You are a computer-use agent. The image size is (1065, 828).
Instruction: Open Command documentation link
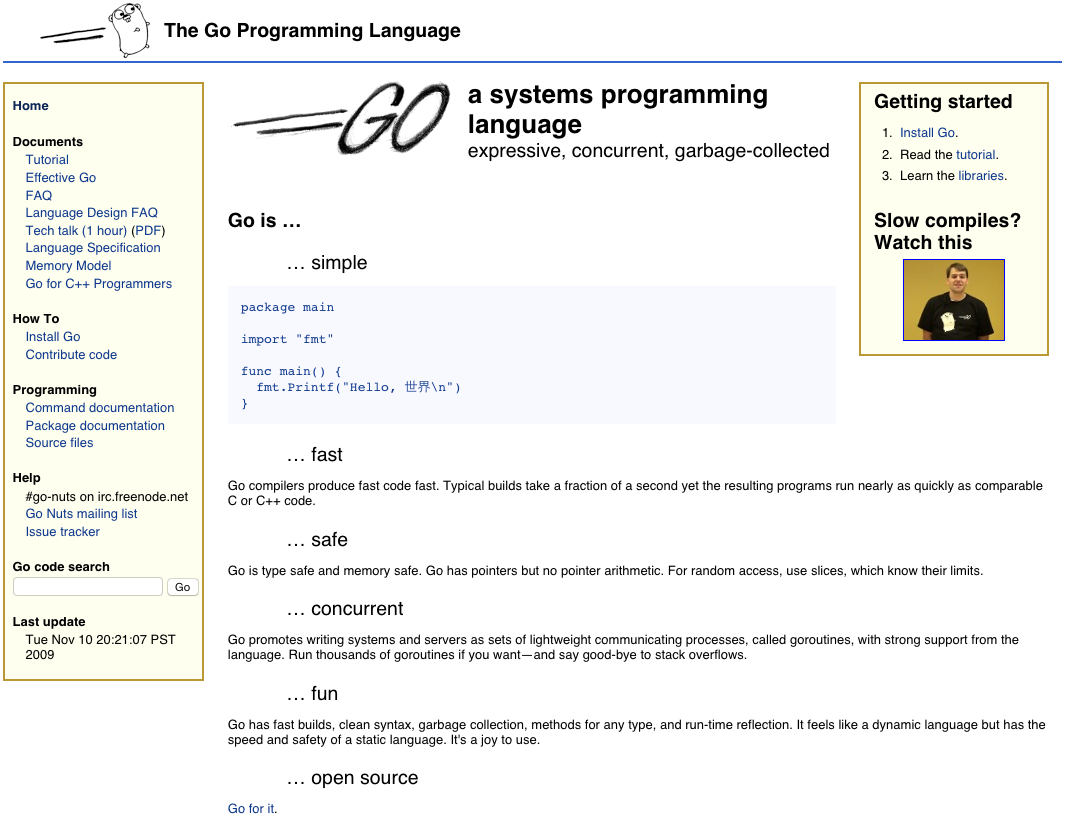point(100,408)
